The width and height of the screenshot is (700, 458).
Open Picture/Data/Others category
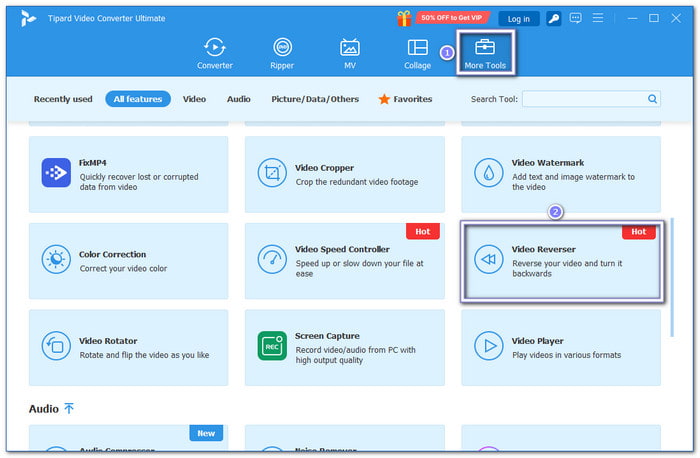[x=315, y=99]
